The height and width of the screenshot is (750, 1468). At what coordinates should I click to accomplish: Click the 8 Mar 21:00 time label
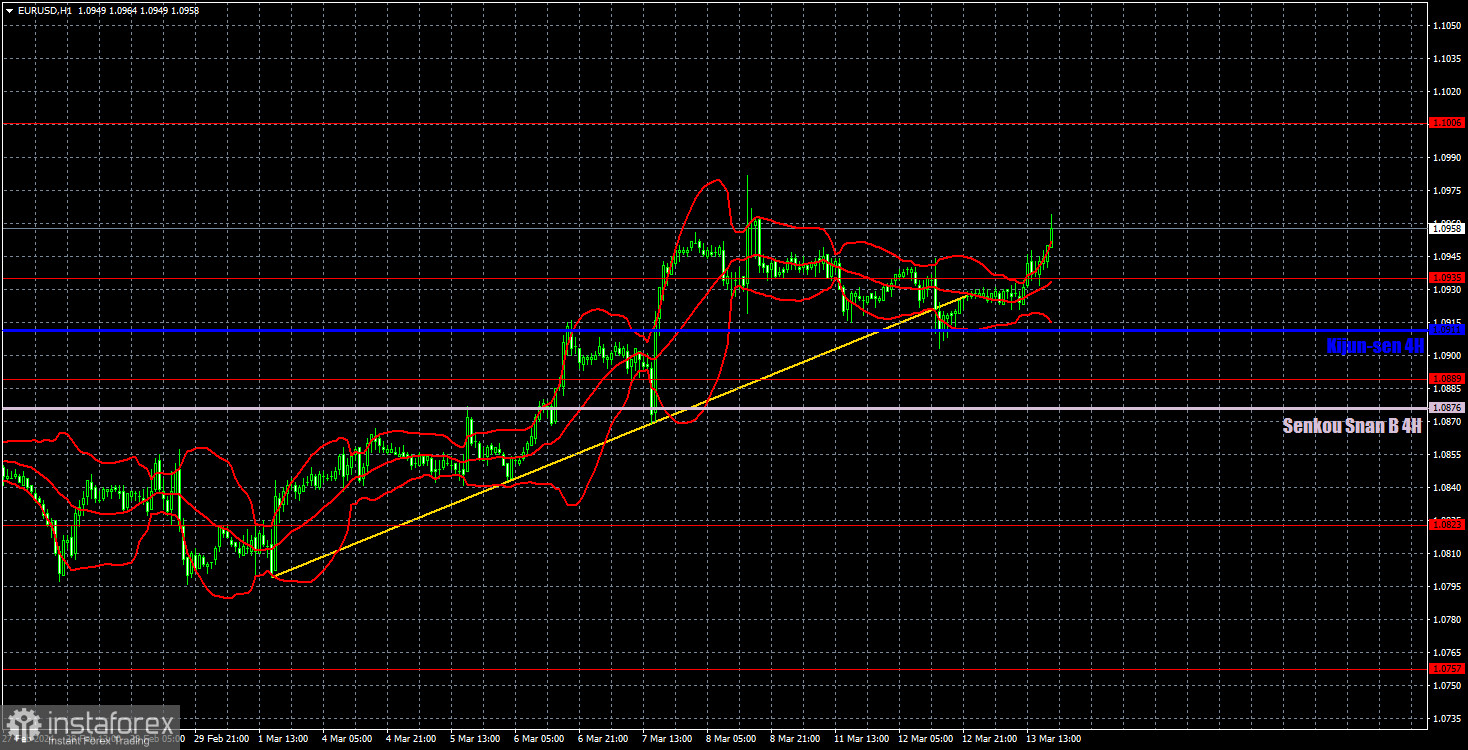(x=796, y=739)
